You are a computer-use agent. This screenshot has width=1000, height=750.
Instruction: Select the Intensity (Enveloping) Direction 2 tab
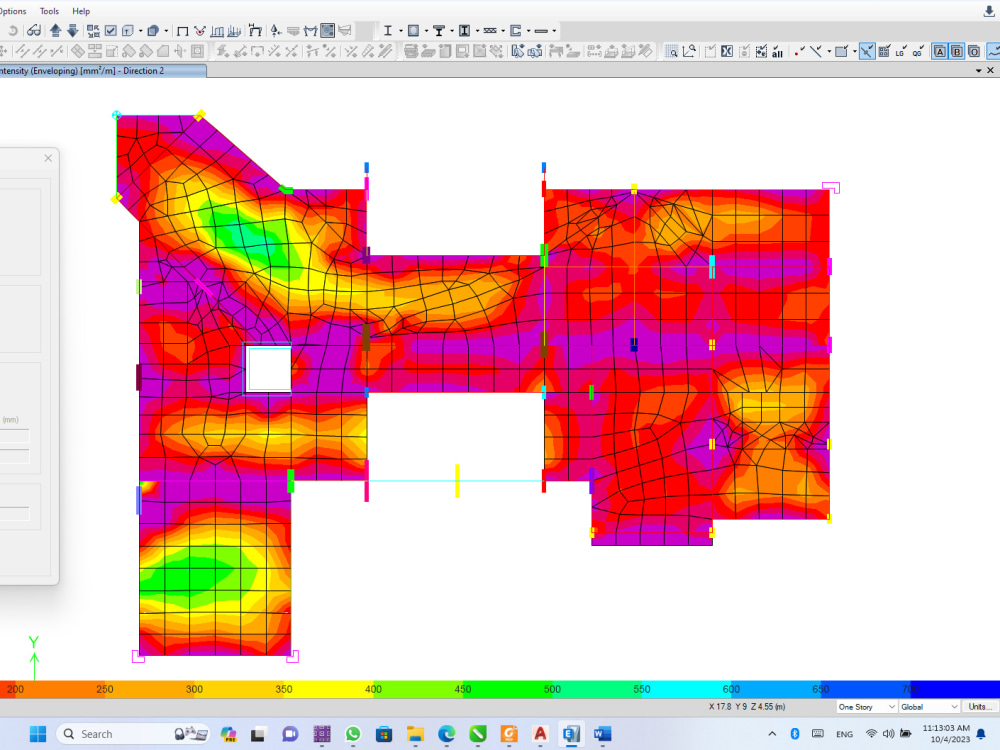point(100,70)
